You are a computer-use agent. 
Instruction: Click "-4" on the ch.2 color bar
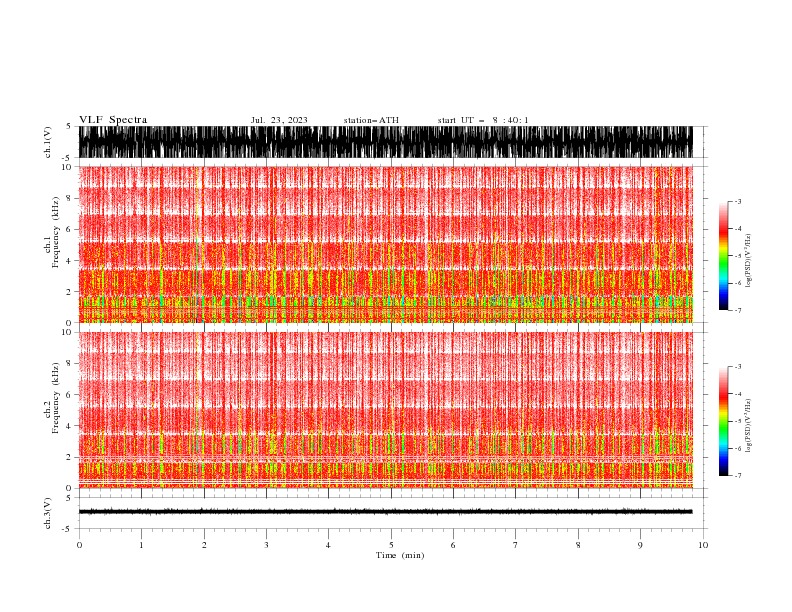coord(738,394)
